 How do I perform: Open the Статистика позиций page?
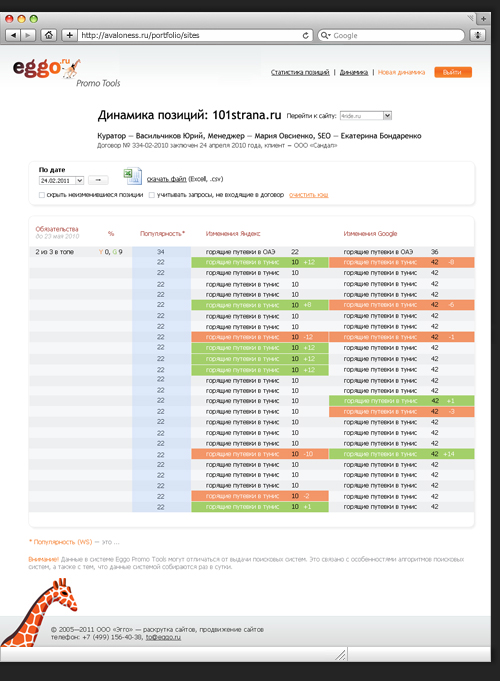click(300, 72)
